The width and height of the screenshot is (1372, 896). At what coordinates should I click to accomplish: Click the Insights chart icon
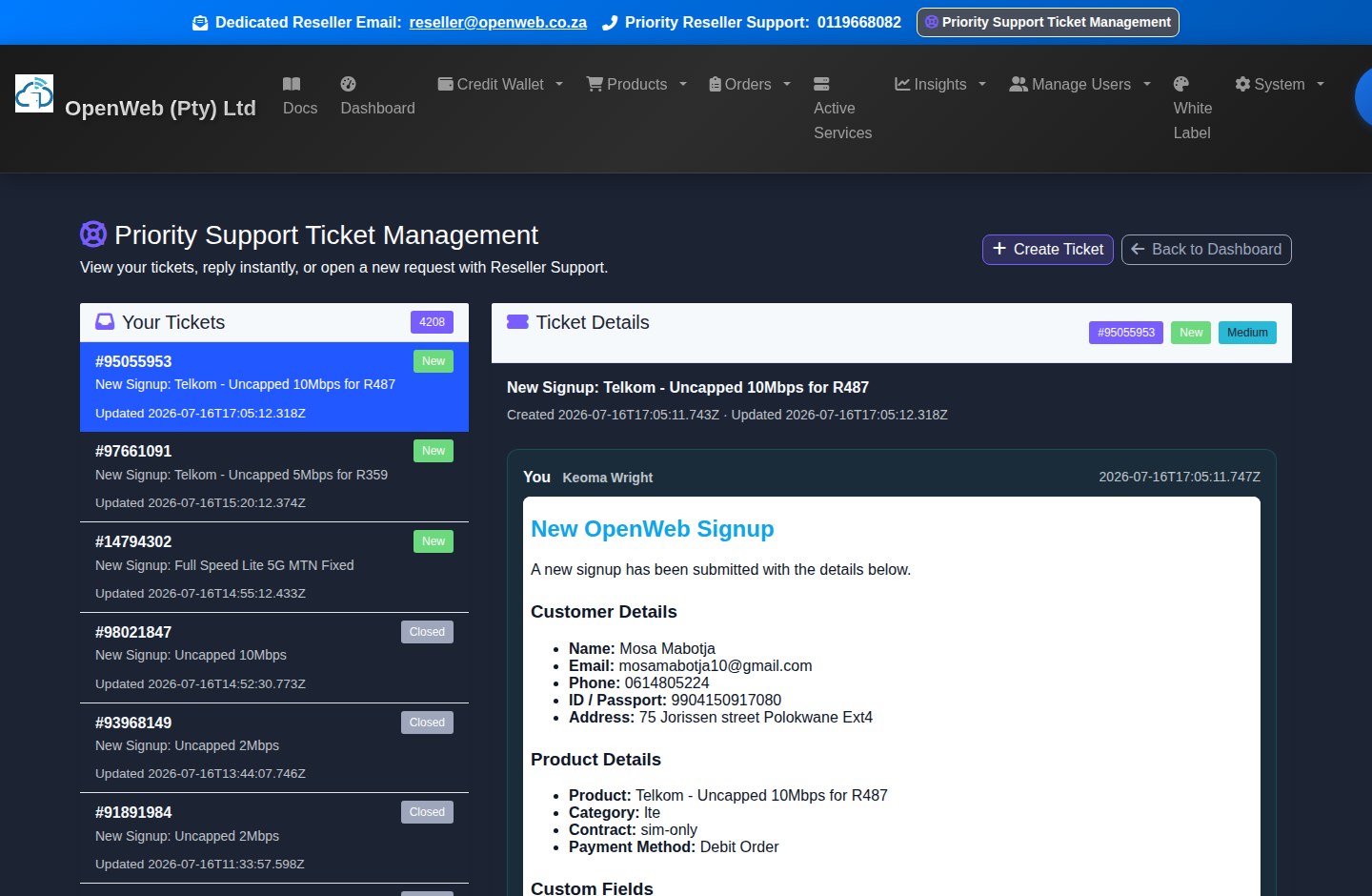point(902,84)
